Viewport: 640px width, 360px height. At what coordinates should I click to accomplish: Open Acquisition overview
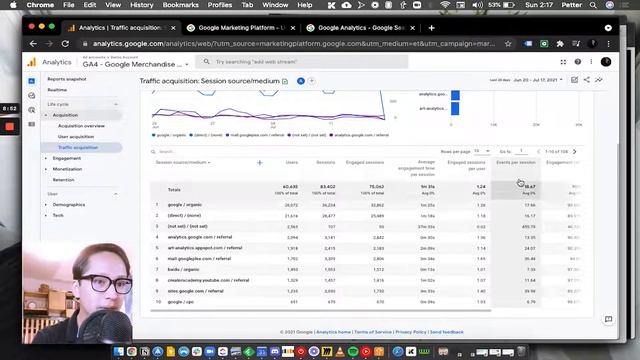[x=81, y=126]
